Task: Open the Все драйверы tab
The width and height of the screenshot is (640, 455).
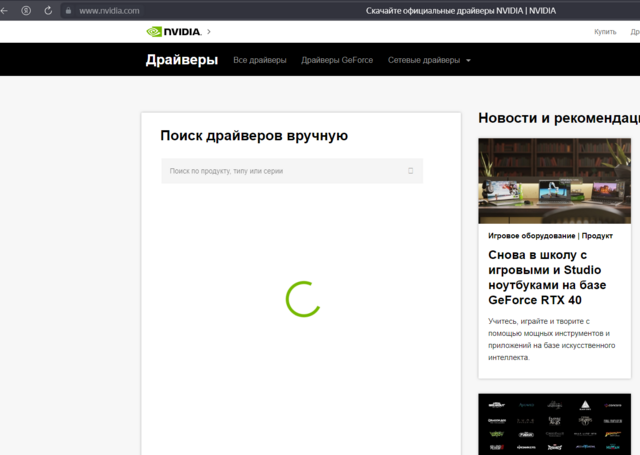Action: (x=259, y=60)
